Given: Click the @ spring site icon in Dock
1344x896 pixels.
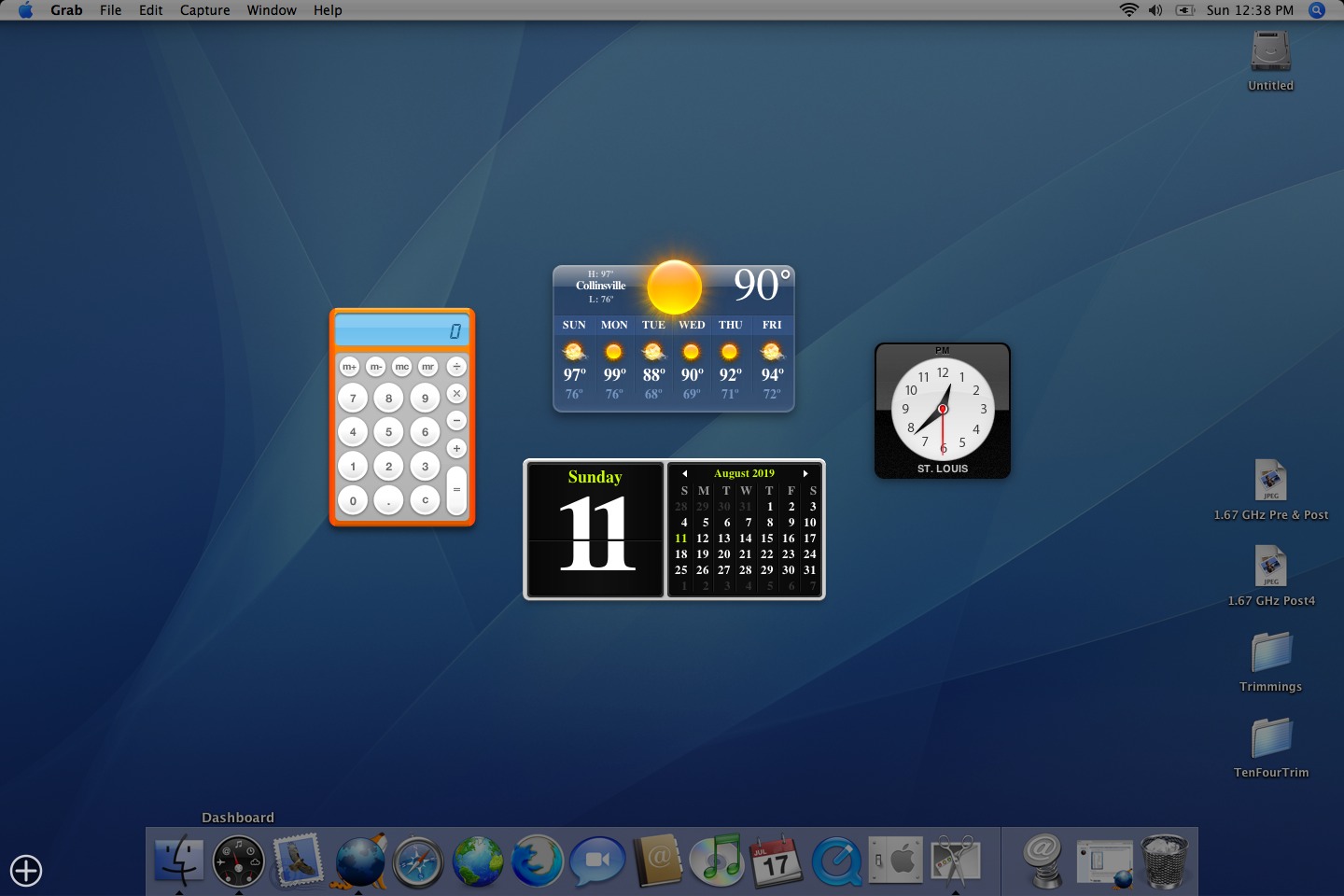Looking at the screenshot, I should (x=1043, y=861).
